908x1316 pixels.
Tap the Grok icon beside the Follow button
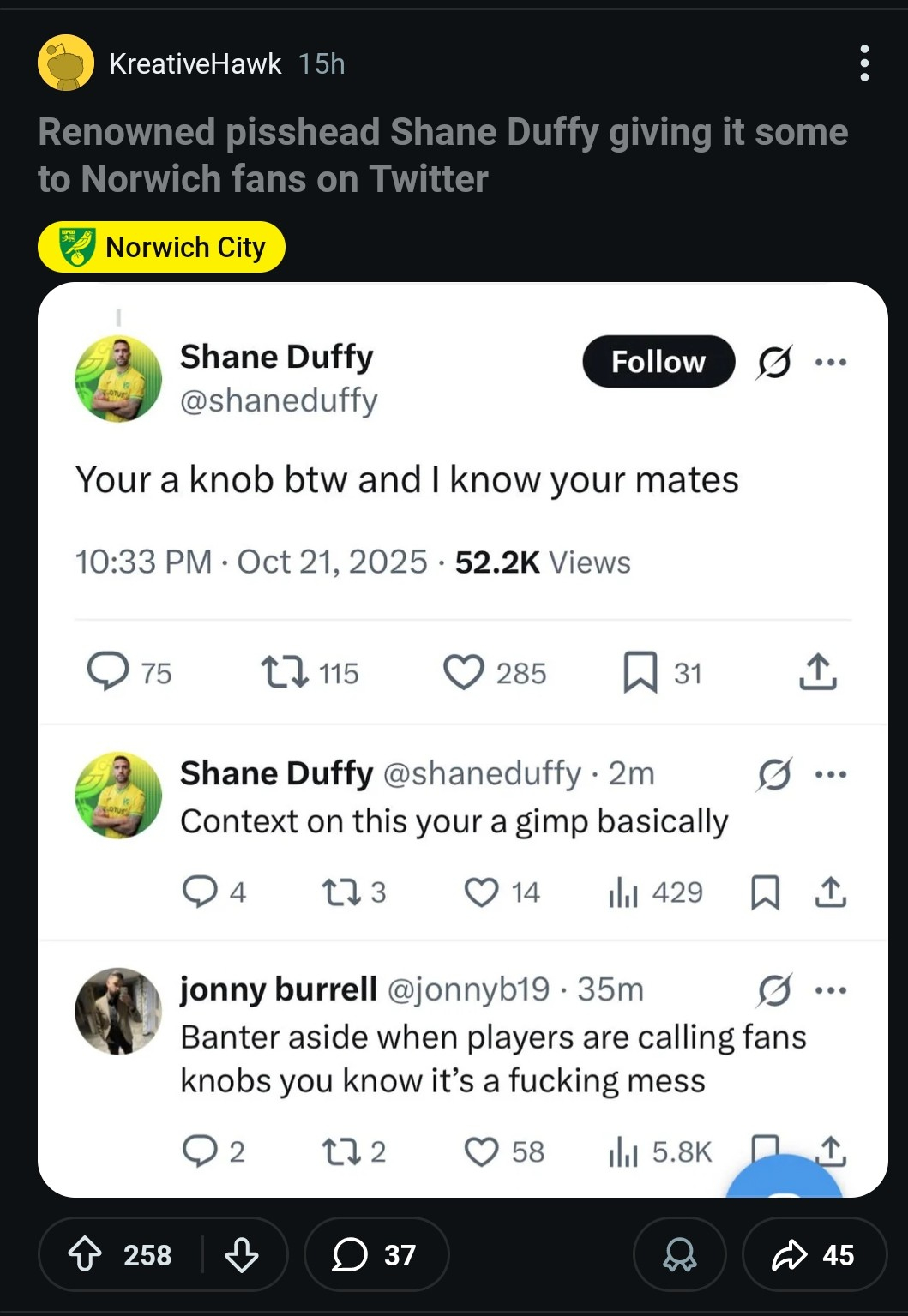[x=774, y=362]
